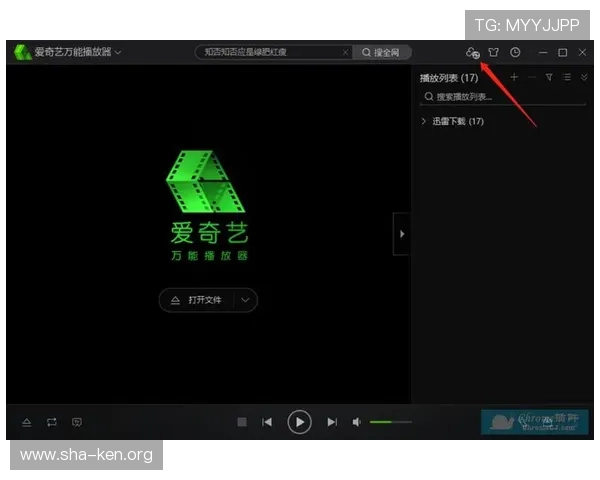600x480 pixels.
Task: Clear the search box with the X
Action: [x=346, y=52]
